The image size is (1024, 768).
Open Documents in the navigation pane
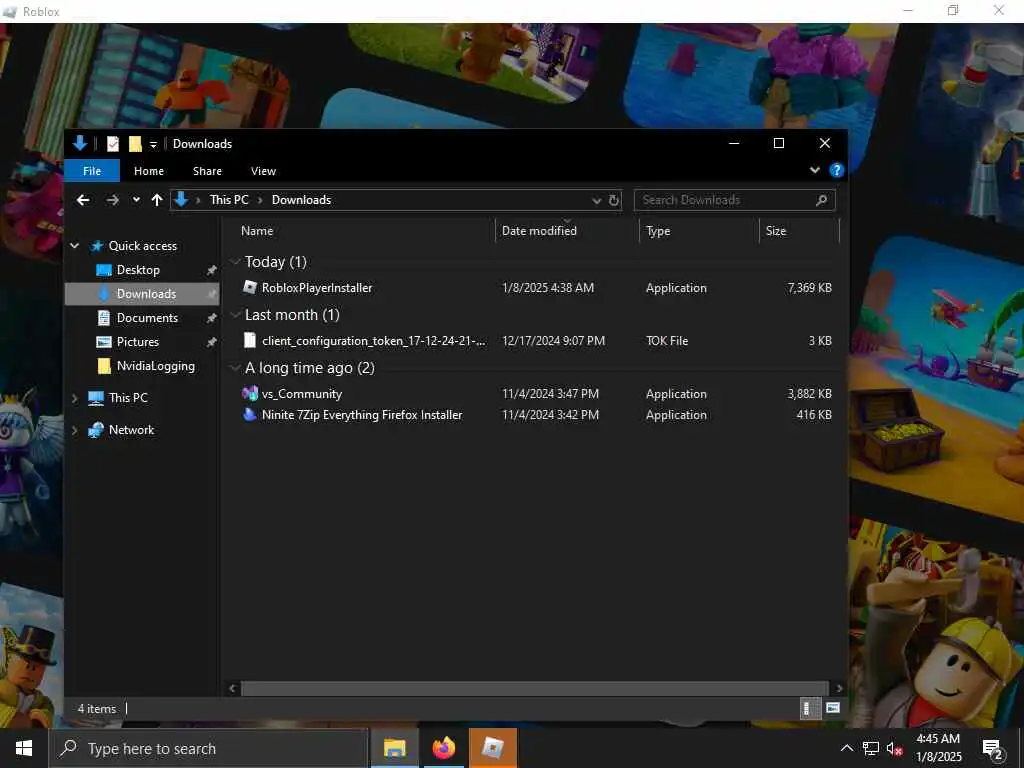[147, 318]
